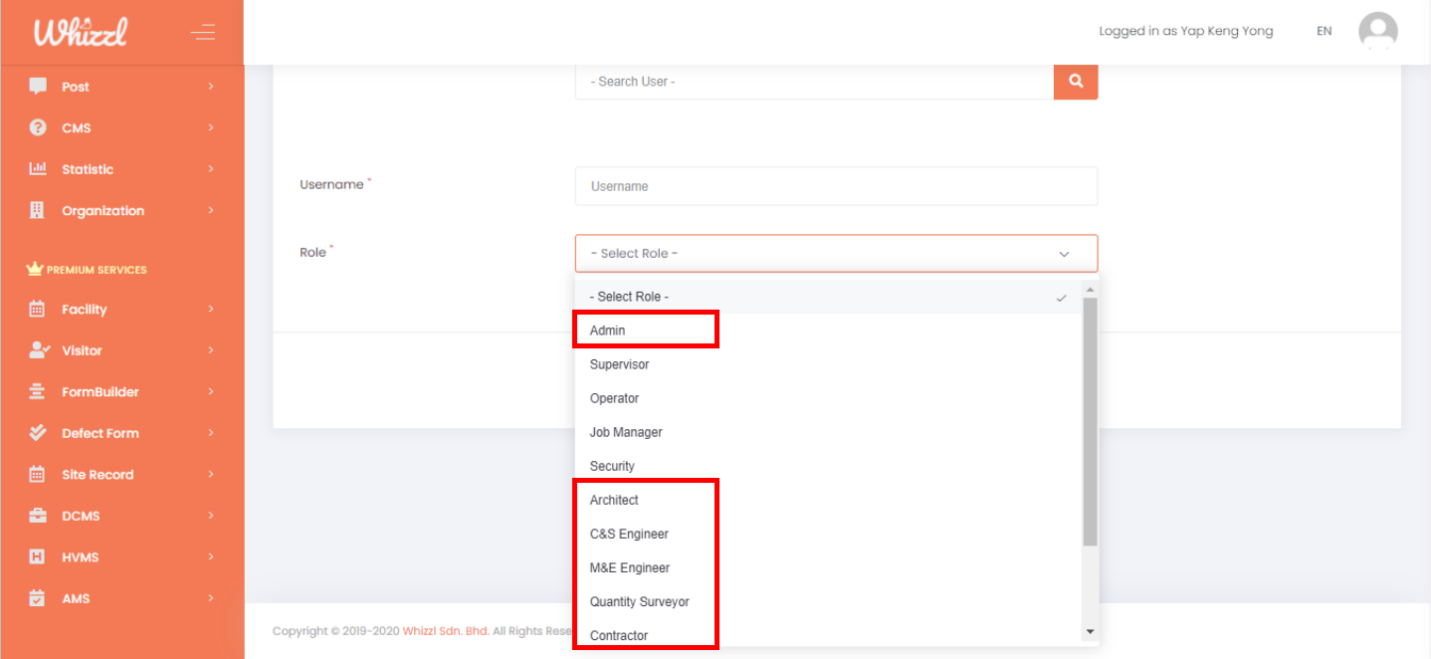Switch language using the EN button
Viewport: 1431px width, 659px height.
1323,32
